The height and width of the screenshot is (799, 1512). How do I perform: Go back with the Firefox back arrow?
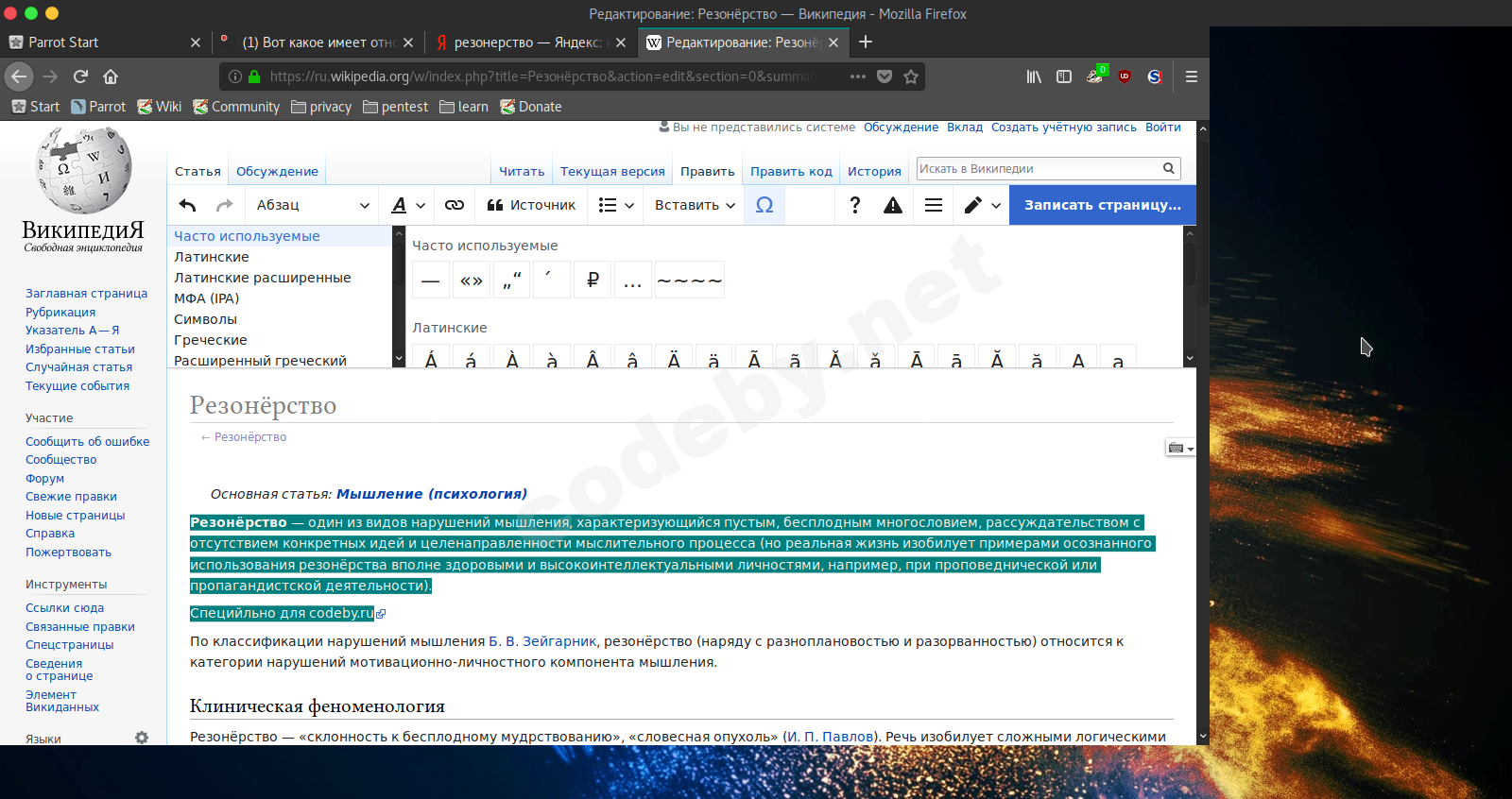[19, 76]
